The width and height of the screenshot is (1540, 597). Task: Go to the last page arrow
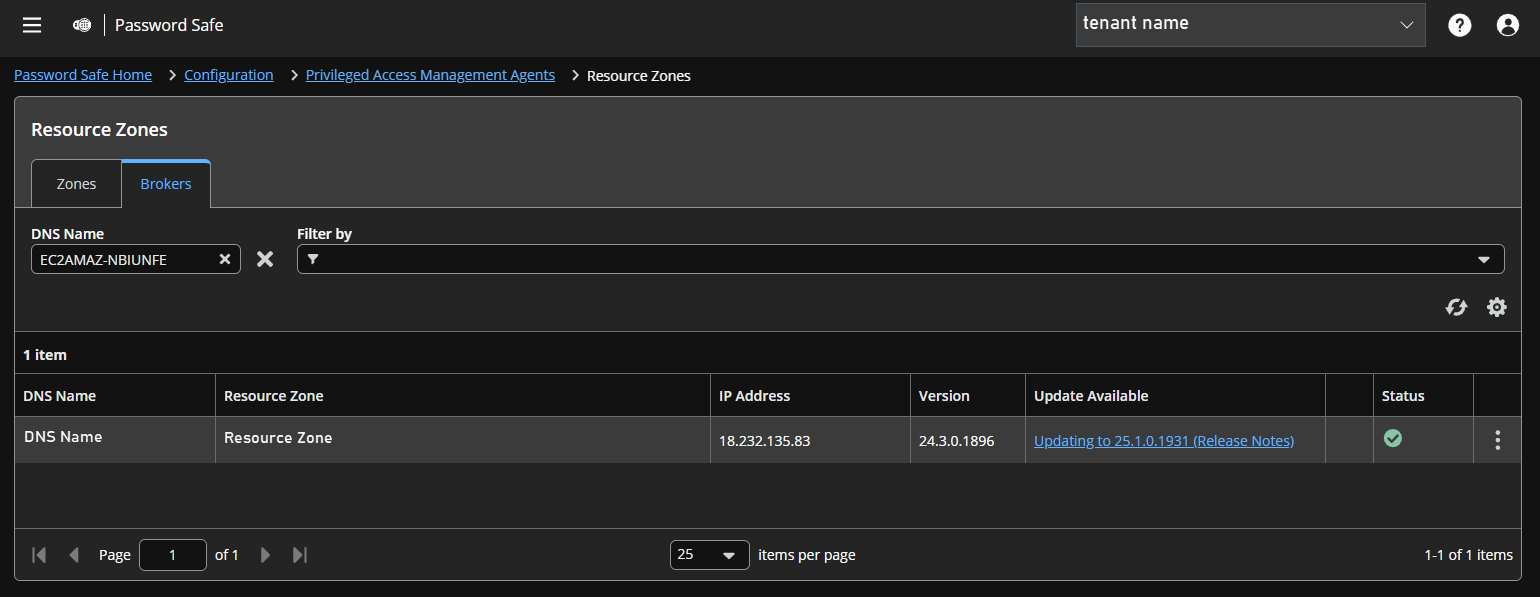[299, 554]
